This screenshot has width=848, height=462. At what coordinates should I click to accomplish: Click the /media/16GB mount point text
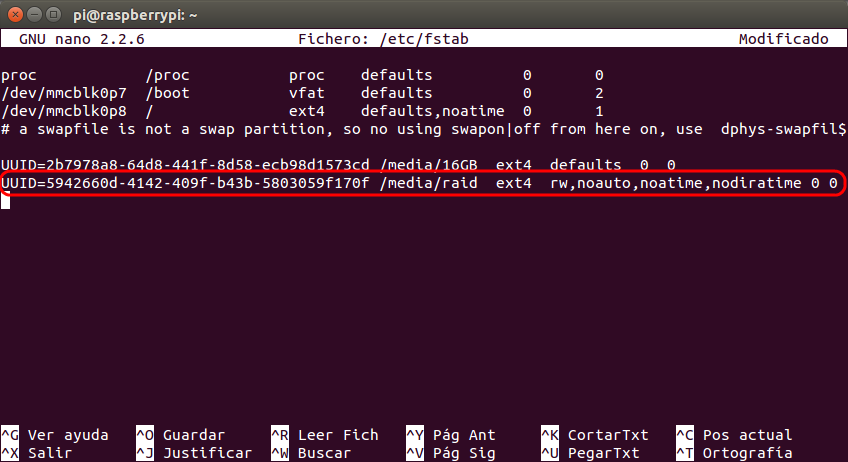(x=428, y=165)
